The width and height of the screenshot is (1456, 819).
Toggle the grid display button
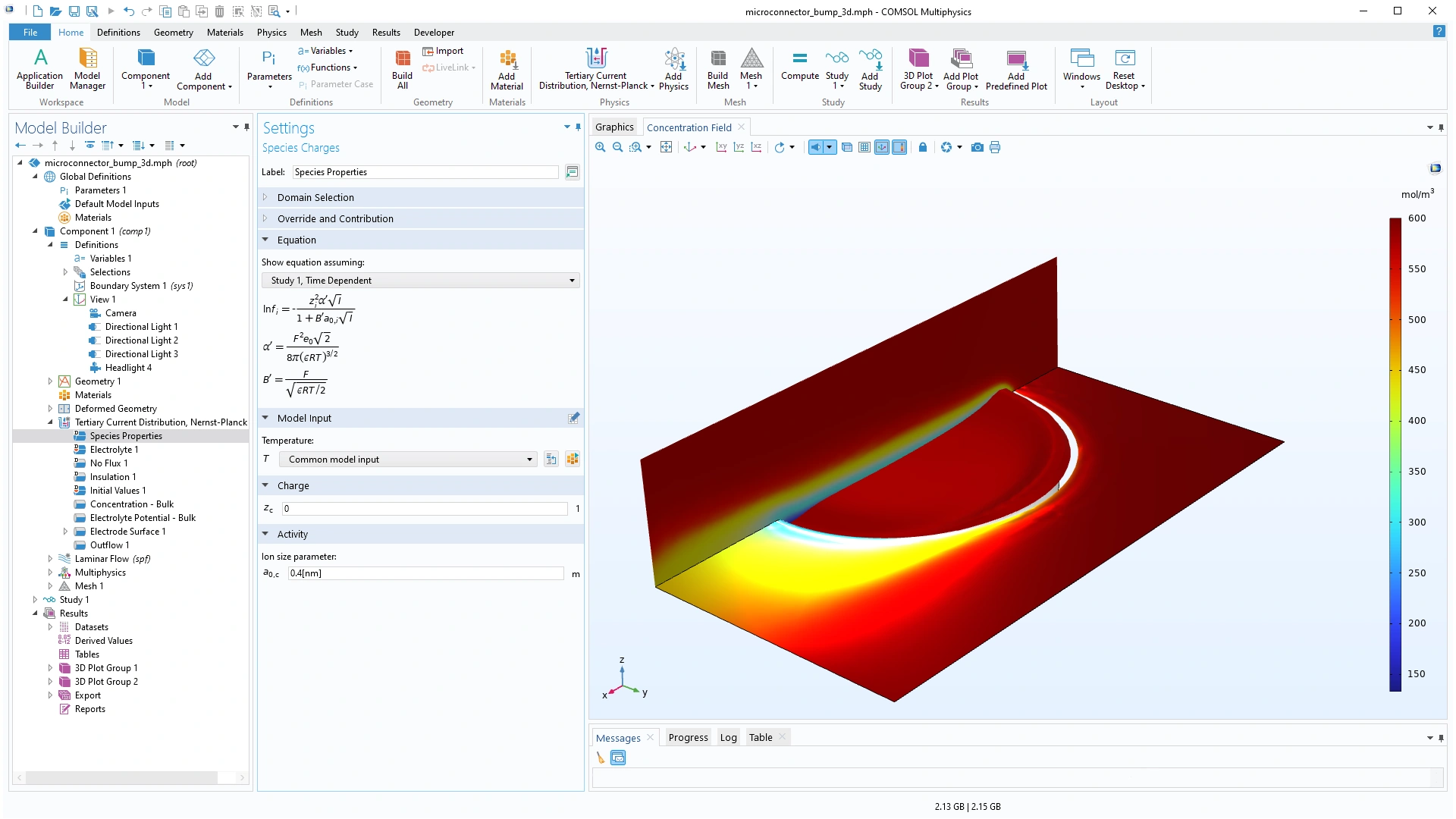tap(864, 147)
